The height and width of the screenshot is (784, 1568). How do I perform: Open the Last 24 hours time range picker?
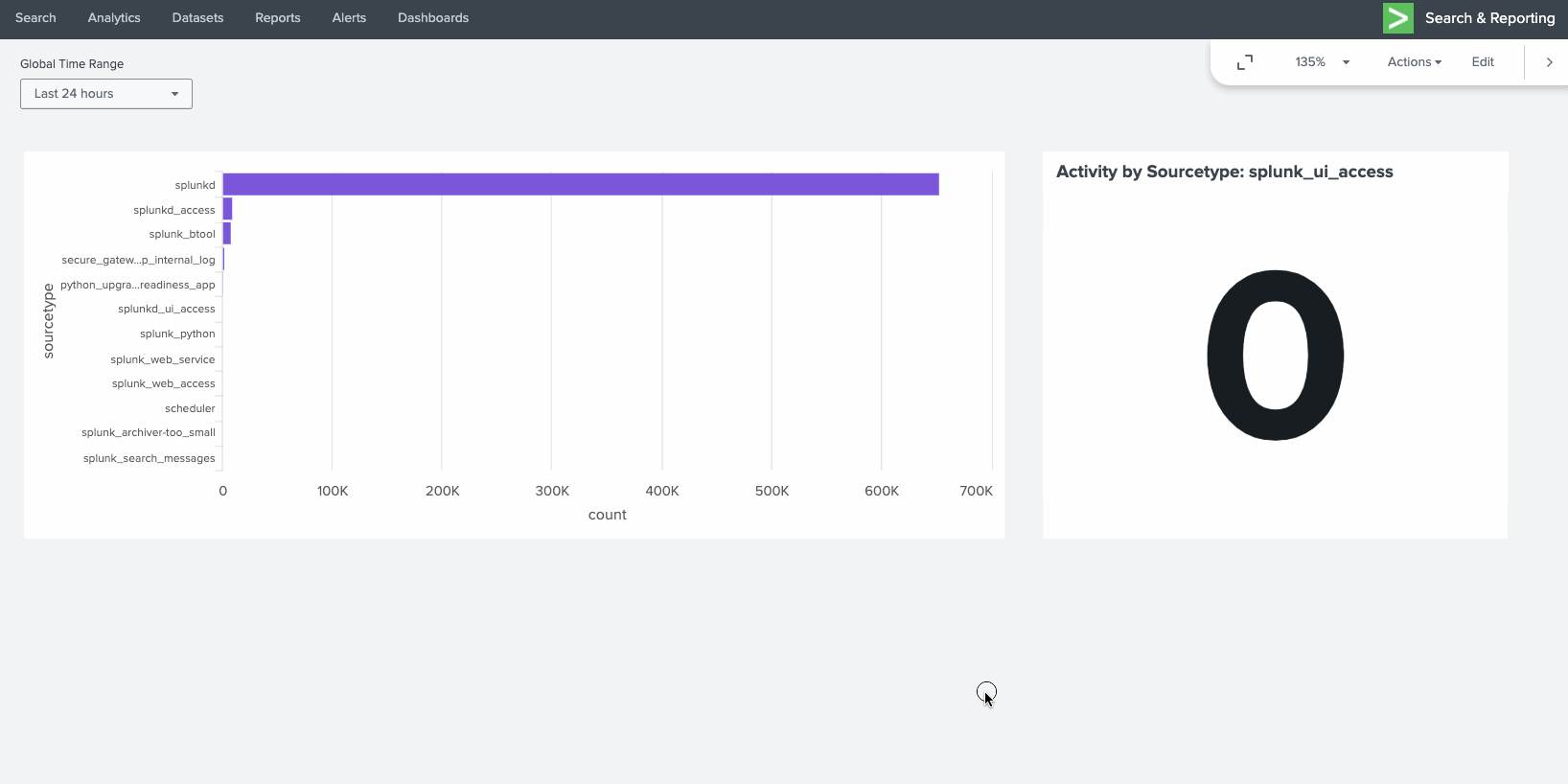(x=106, y=94)
